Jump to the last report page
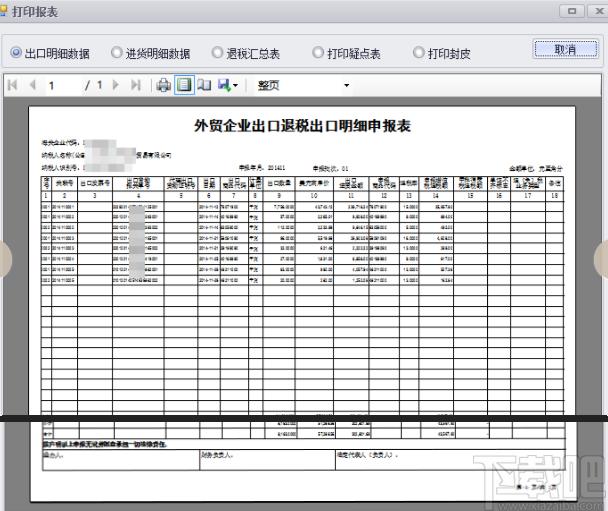 tap(135, 85)
